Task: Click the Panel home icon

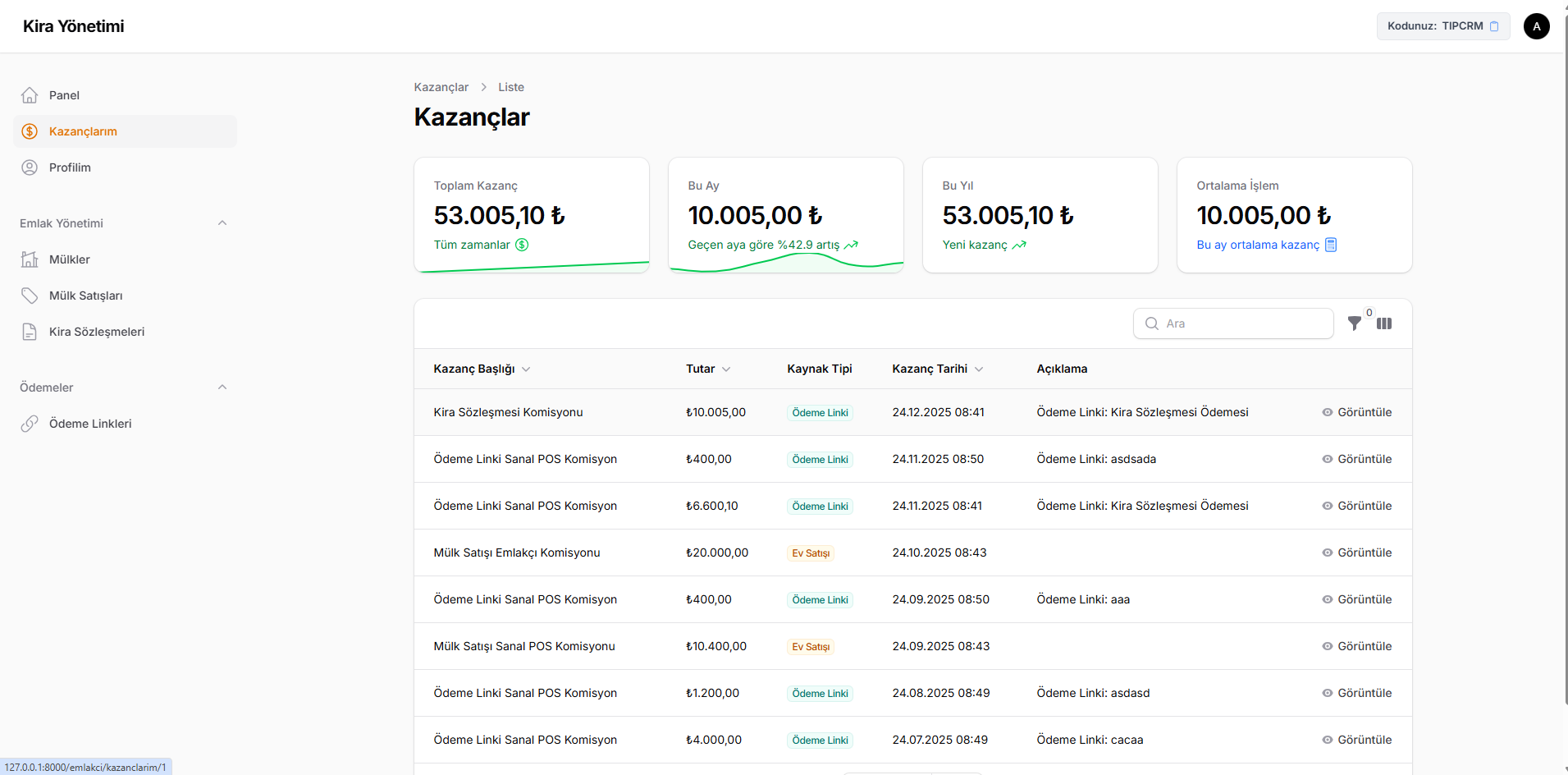Action: point(30,95)
